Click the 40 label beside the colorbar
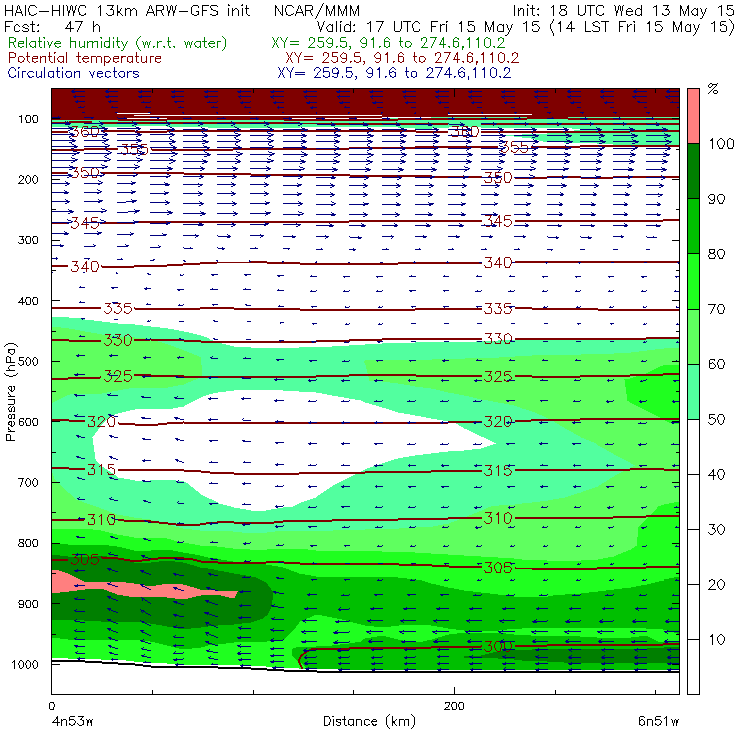 (x=716, y=474)
